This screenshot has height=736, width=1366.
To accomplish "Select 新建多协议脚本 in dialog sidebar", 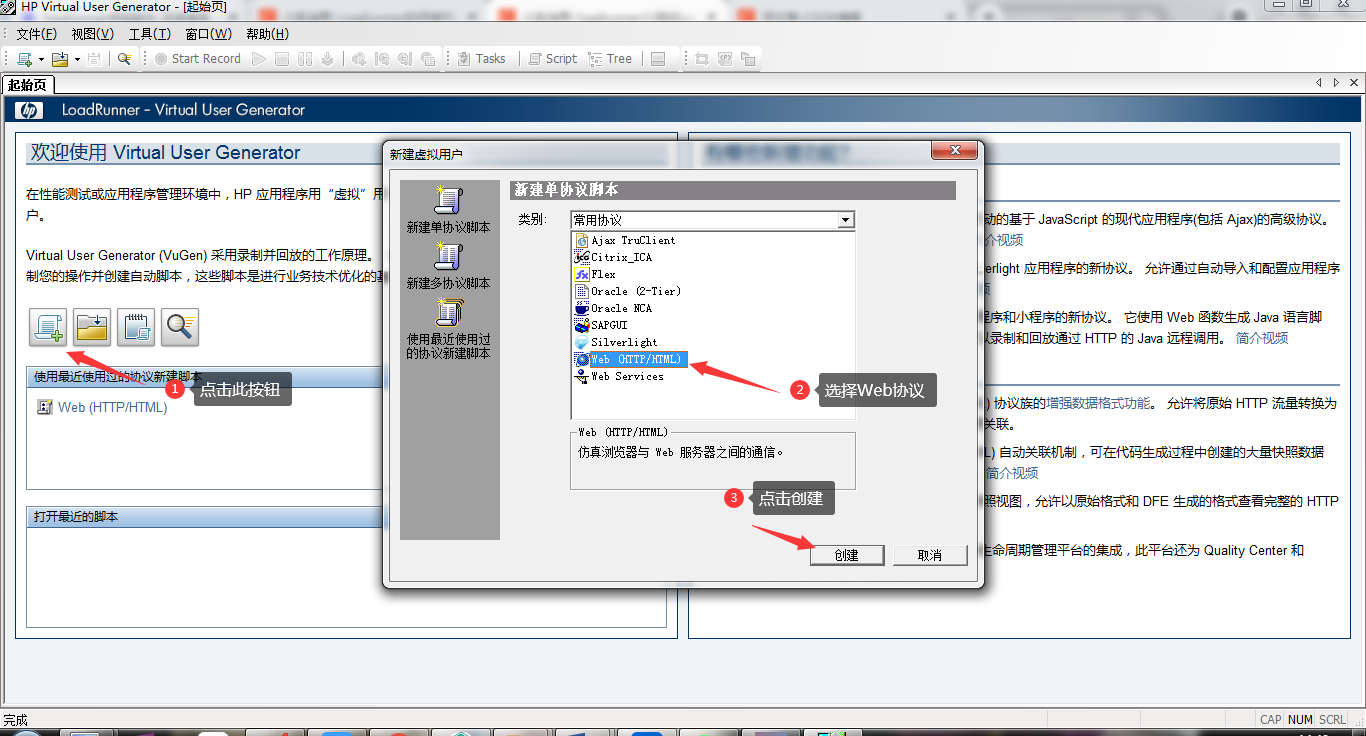I will click(x=448, y=267).
